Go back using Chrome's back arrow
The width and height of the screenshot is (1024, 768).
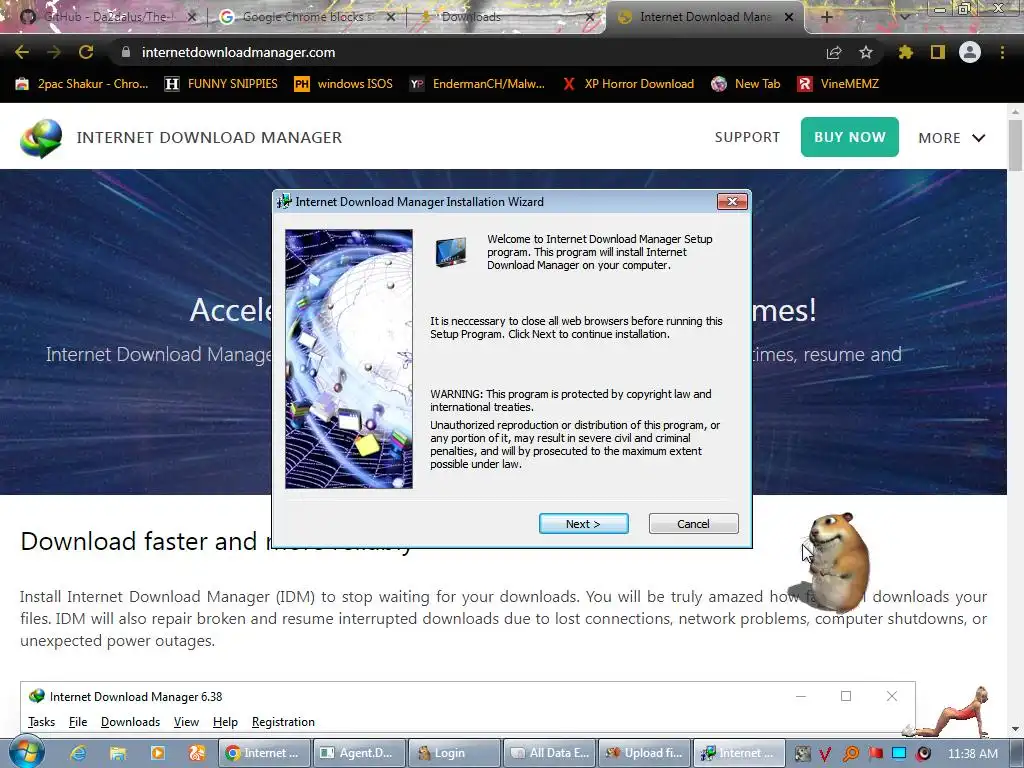tap(22, 52)
